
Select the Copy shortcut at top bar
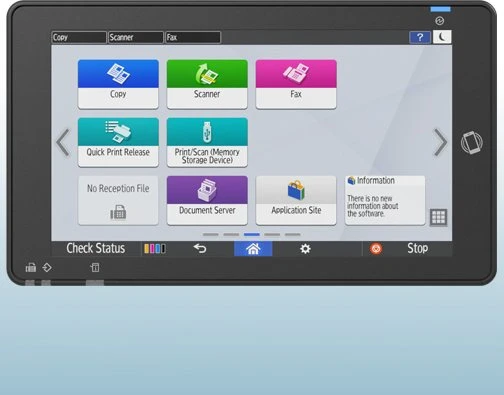tap(79, 37)
